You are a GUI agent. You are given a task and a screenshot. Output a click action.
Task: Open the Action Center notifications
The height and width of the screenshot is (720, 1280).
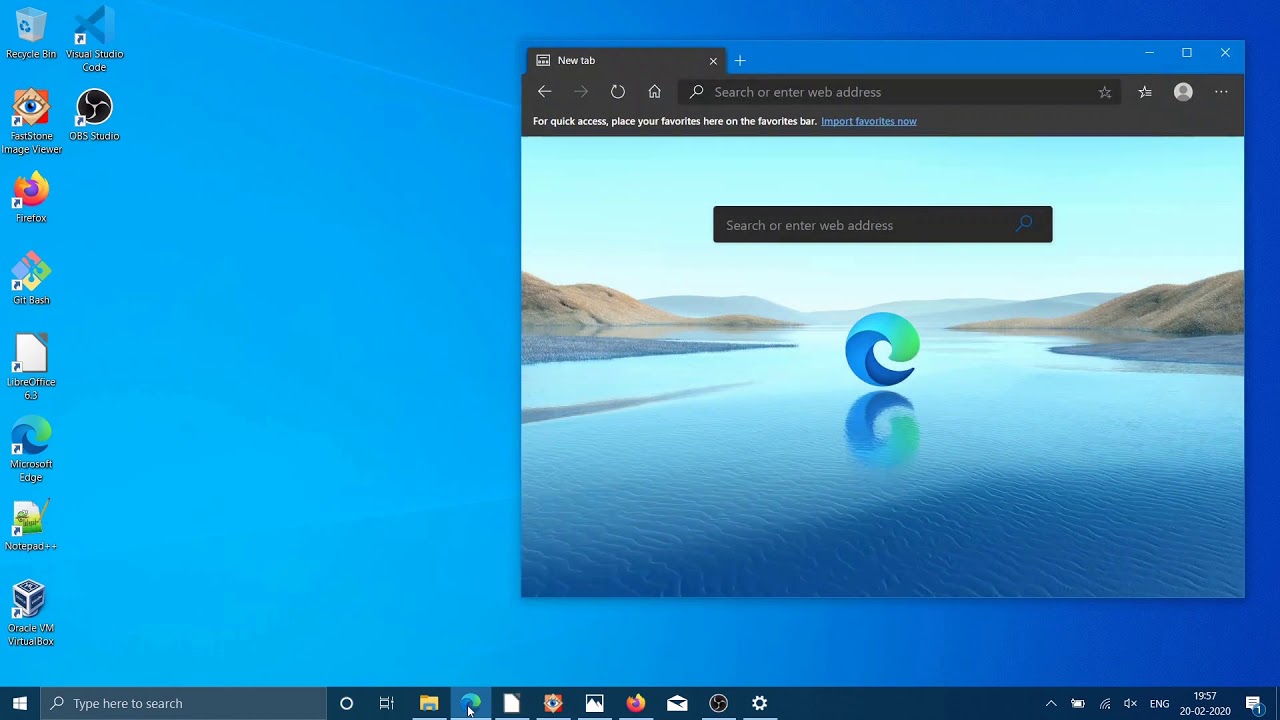click(1254, 703)
